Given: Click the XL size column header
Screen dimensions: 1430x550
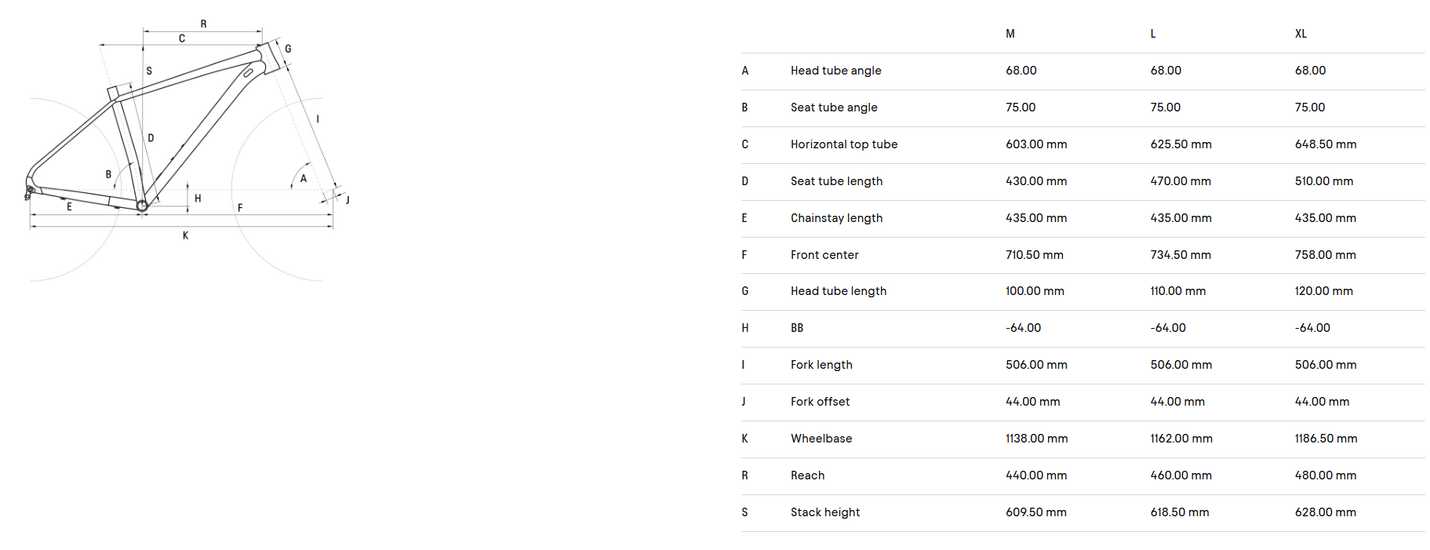Looking at the screenshot, I should click(x=1301, y=34).
